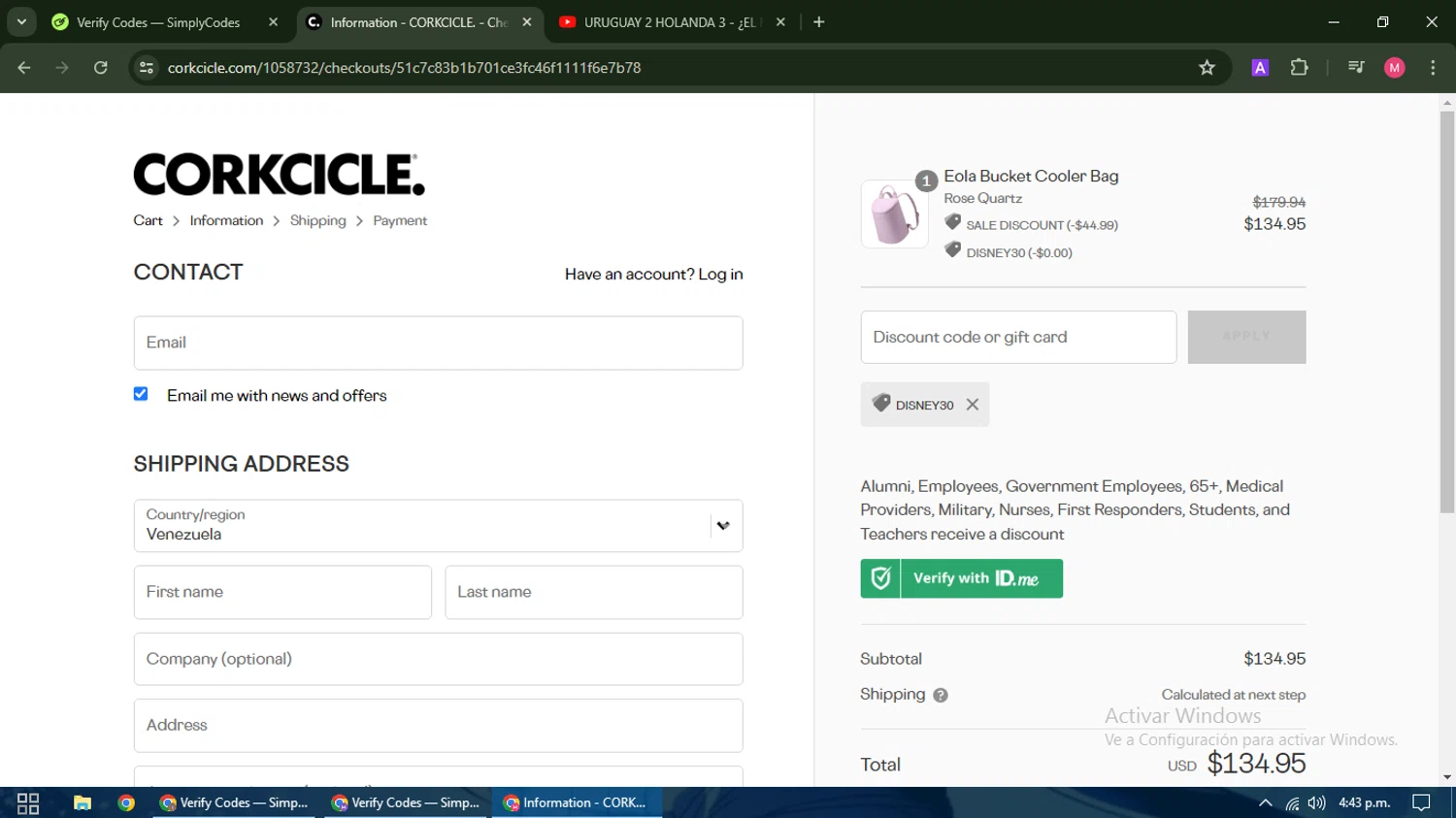This screenshot has height=818, width=1456.
Task: Click the Total $134.95 amount
Action: pyautogui.click(x=1256, y=765)
